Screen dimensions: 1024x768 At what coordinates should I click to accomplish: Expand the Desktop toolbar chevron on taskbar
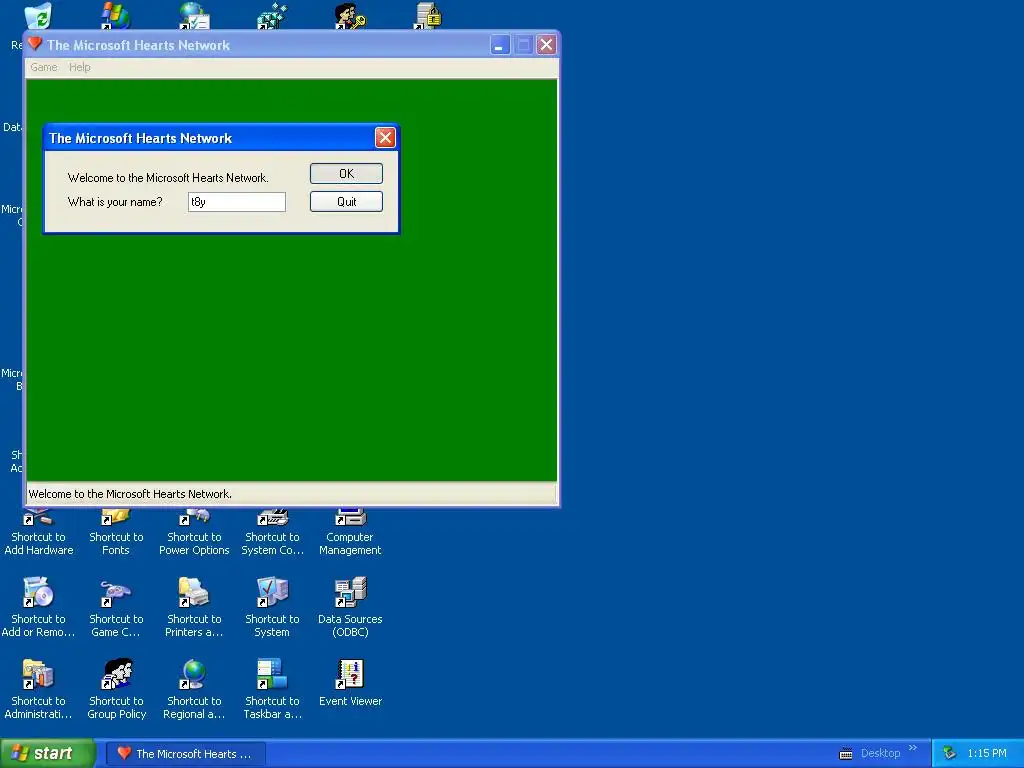913,748
